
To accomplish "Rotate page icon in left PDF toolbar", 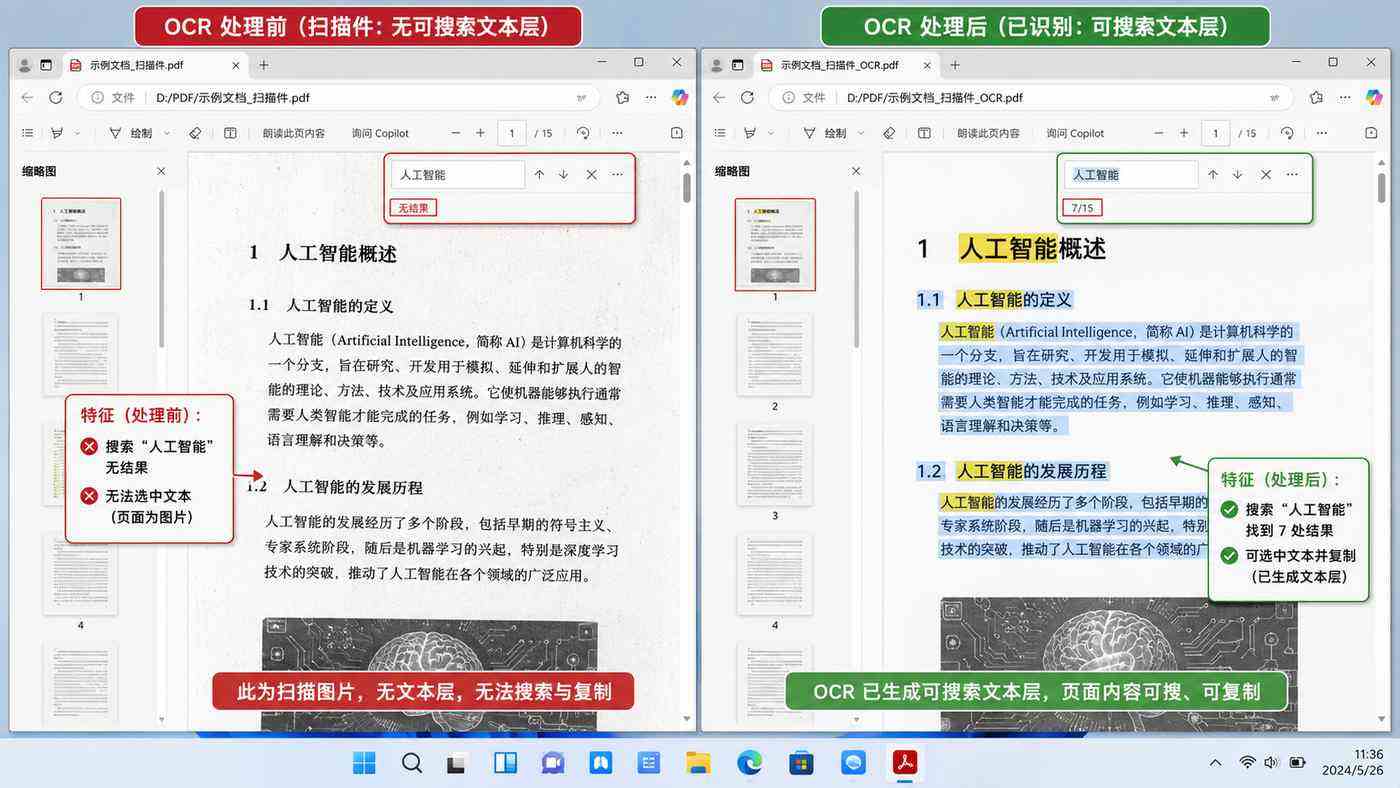I will pos(583,133).
